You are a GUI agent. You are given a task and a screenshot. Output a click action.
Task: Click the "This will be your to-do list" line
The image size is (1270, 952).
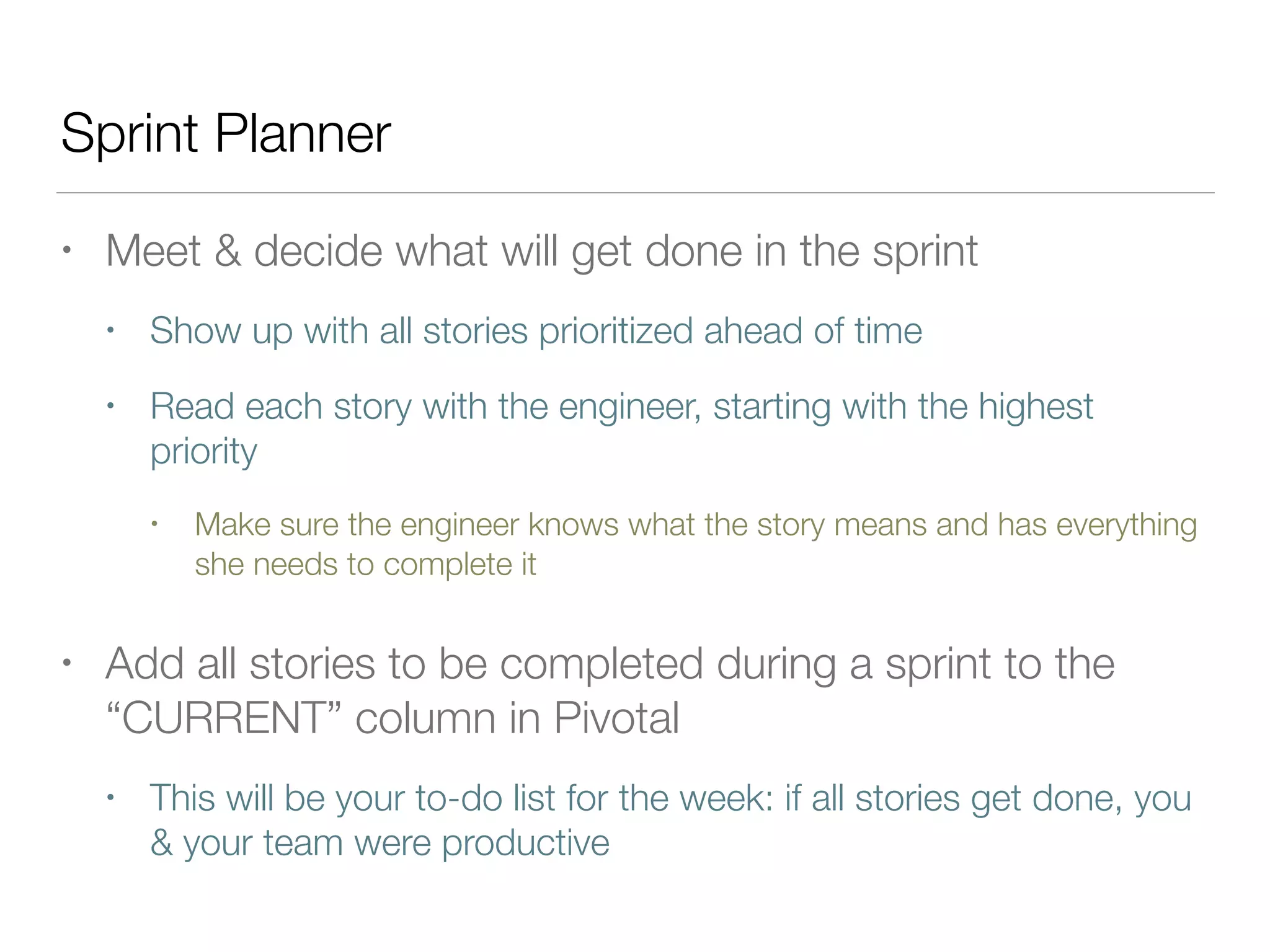tap(670, 798)
